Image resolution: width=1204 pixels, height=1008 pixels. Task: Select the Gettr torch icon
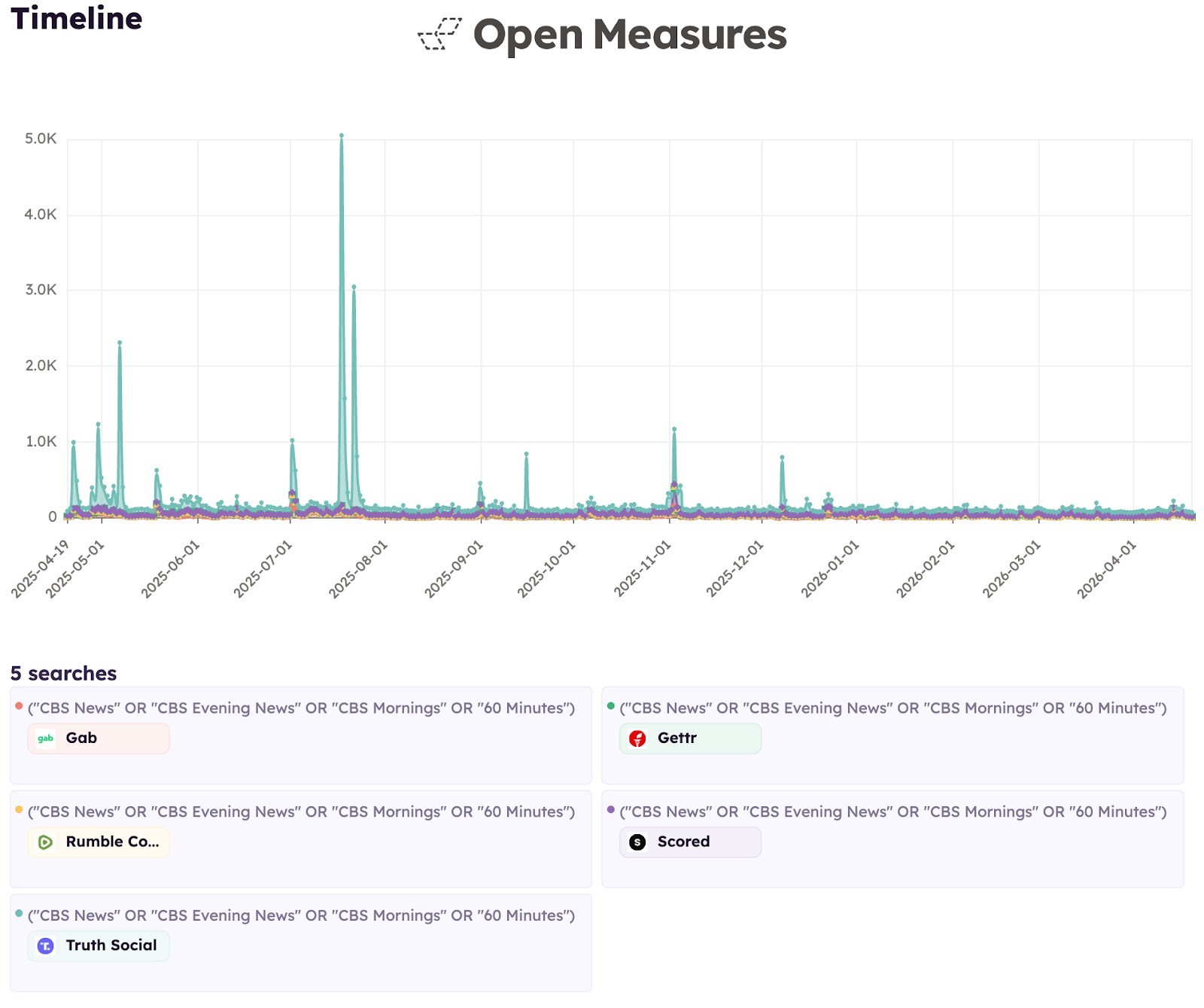coord(637,738)
